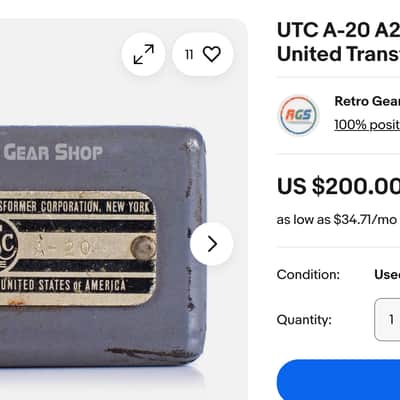Click United States of America nameplate text
Image resolution: width=400 pixels, height=400 pixels.
tap(63, 286)
